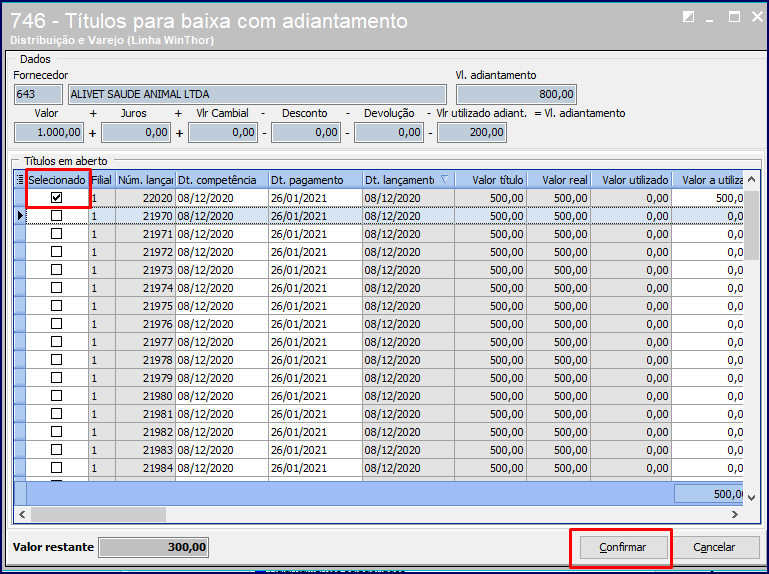Screen dimensions: 769x574
Task: Click Valor utilizado 0,00 in row 21978
Action: (632, 360)
